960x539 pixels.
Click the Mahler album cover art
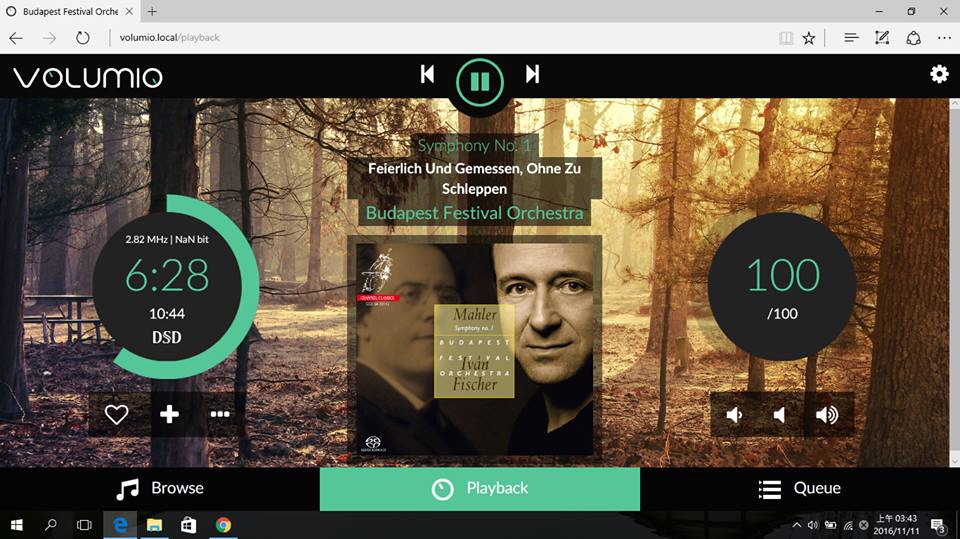coord(475,347)
